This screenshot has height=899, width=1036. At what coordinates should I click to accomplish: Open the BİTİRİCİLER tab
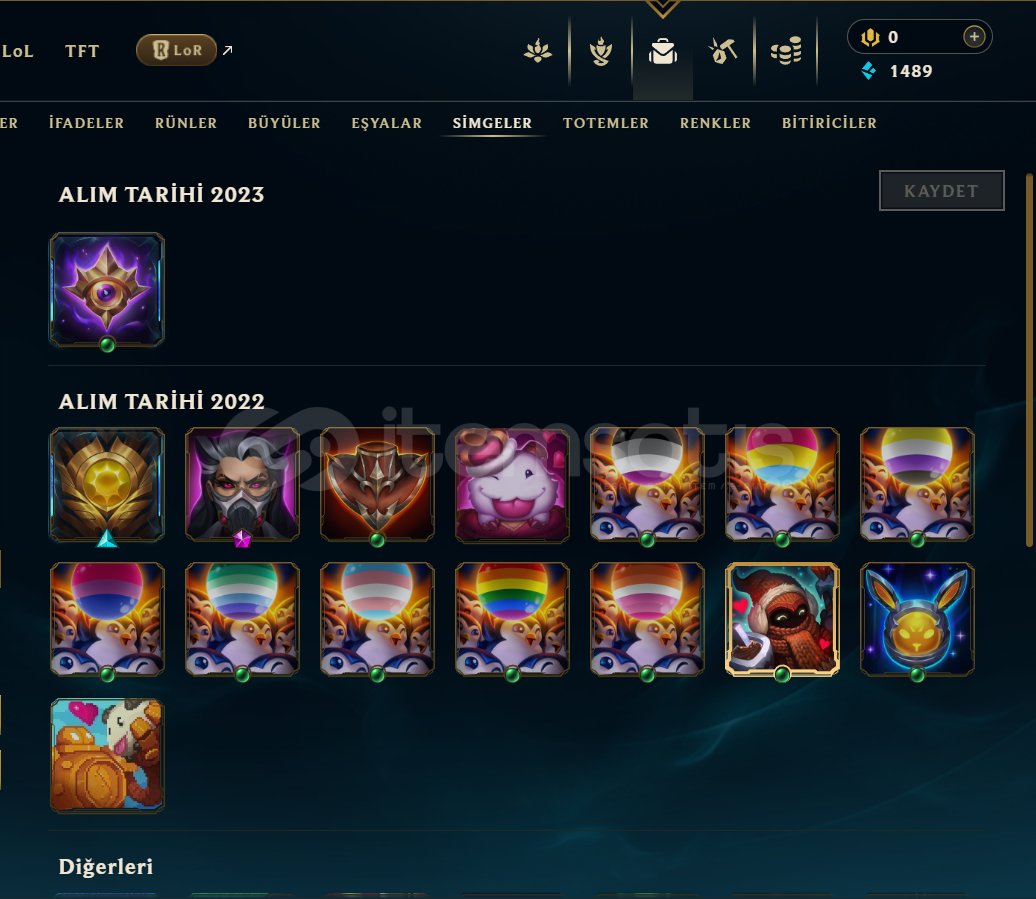pyautogui.click(x=829, y=123)
